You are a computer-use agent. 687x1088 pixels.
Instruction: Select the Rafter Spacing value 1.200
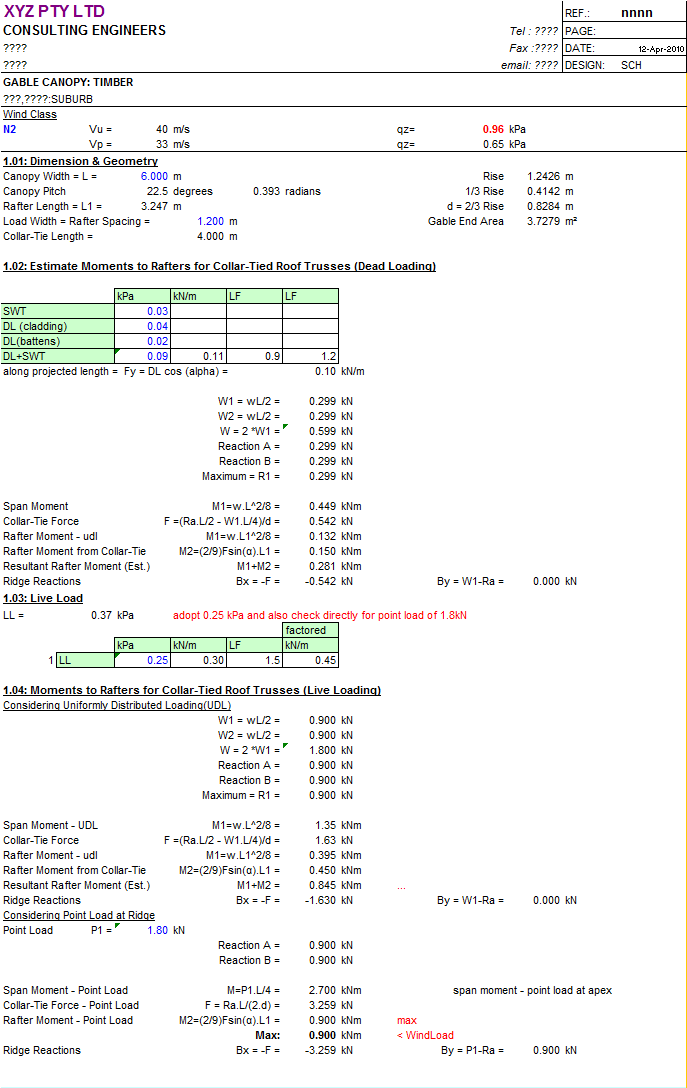click(x=210, y=221)
